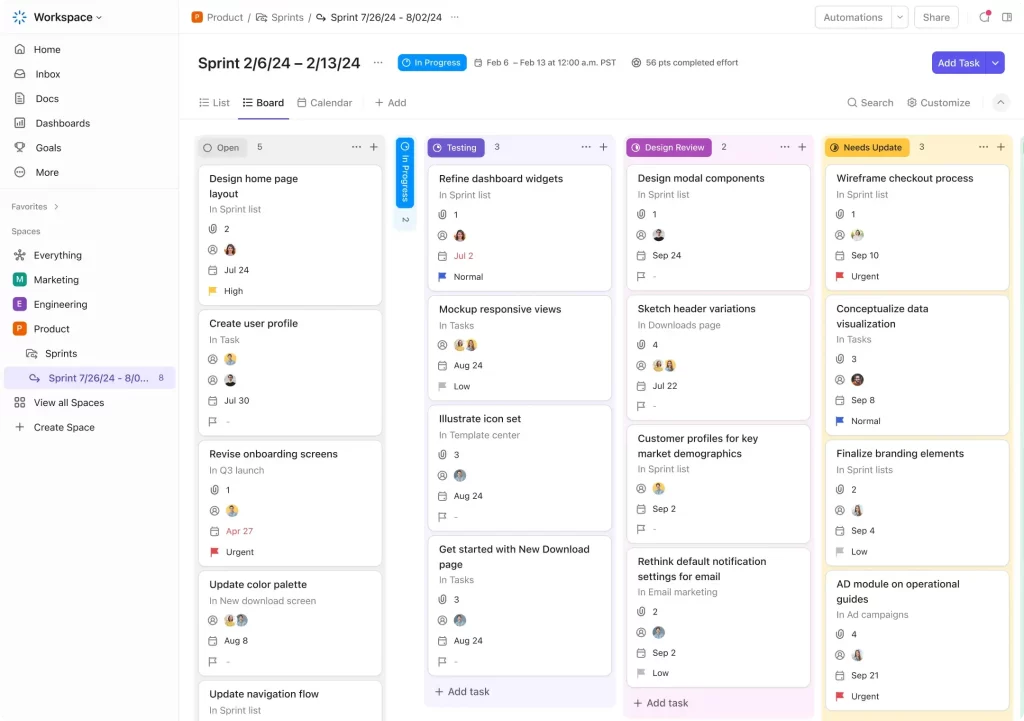Click the Customize button
The width and height of the screenshot is (1024, 721).
coord(938,103)
